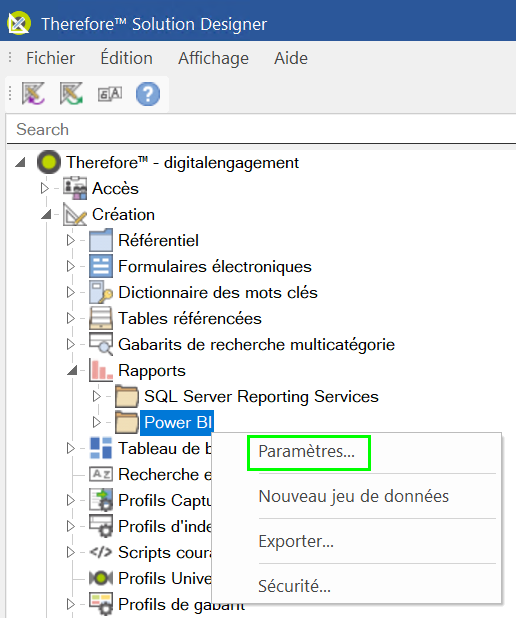Click the Profils d'indexation gear icon
The width and height of the screenshot is (516, 618).
tap(101, 526)
